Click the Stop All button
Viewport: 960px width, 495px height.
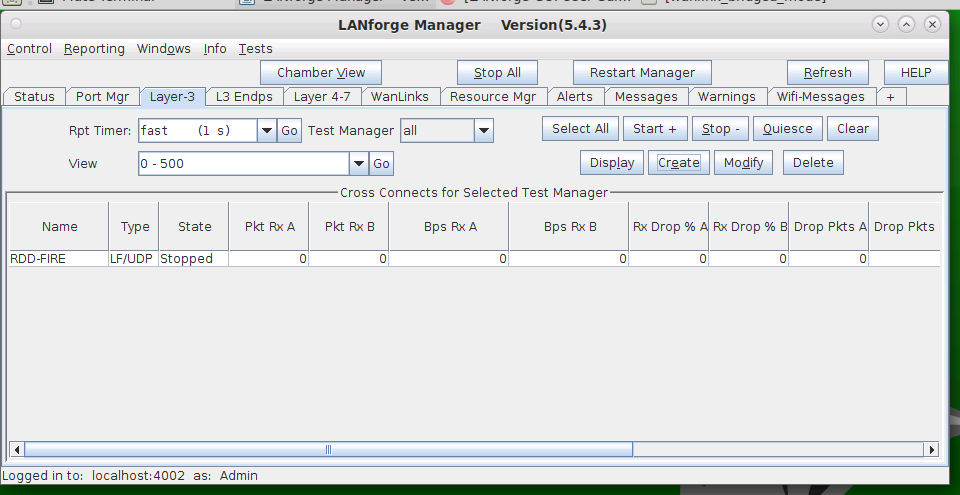click(497, 72)
